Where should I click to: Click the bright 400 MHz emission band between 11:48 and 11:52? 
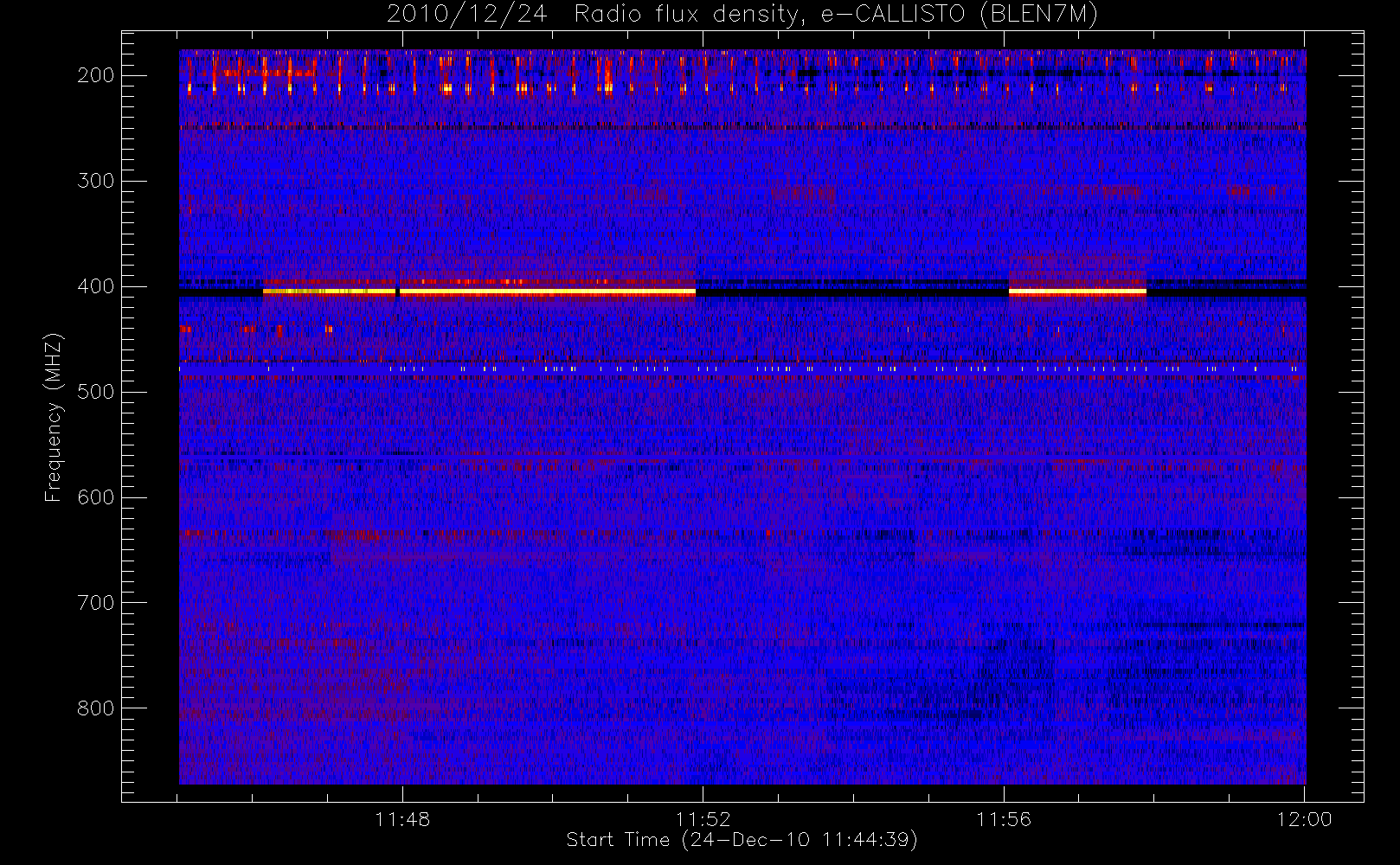548,292
